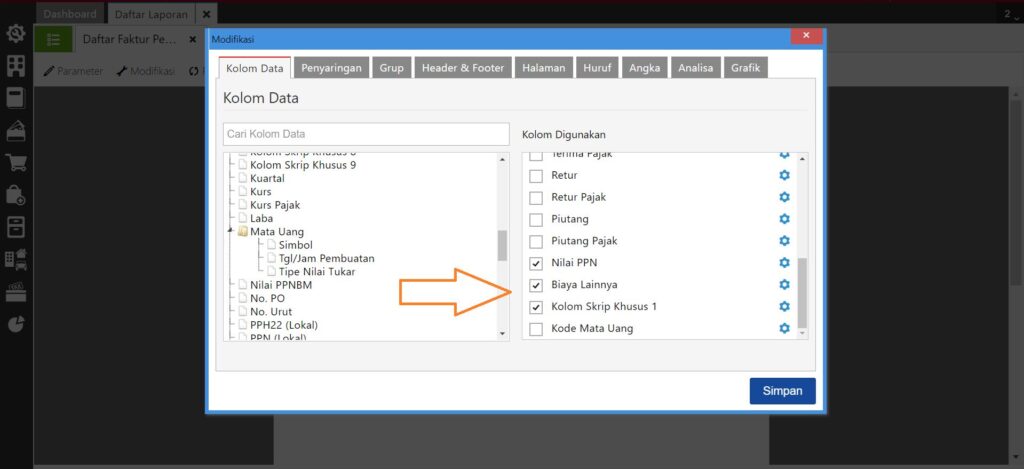
Task: Focus the Cari Kolom Data search field
Action: [366, 134]
